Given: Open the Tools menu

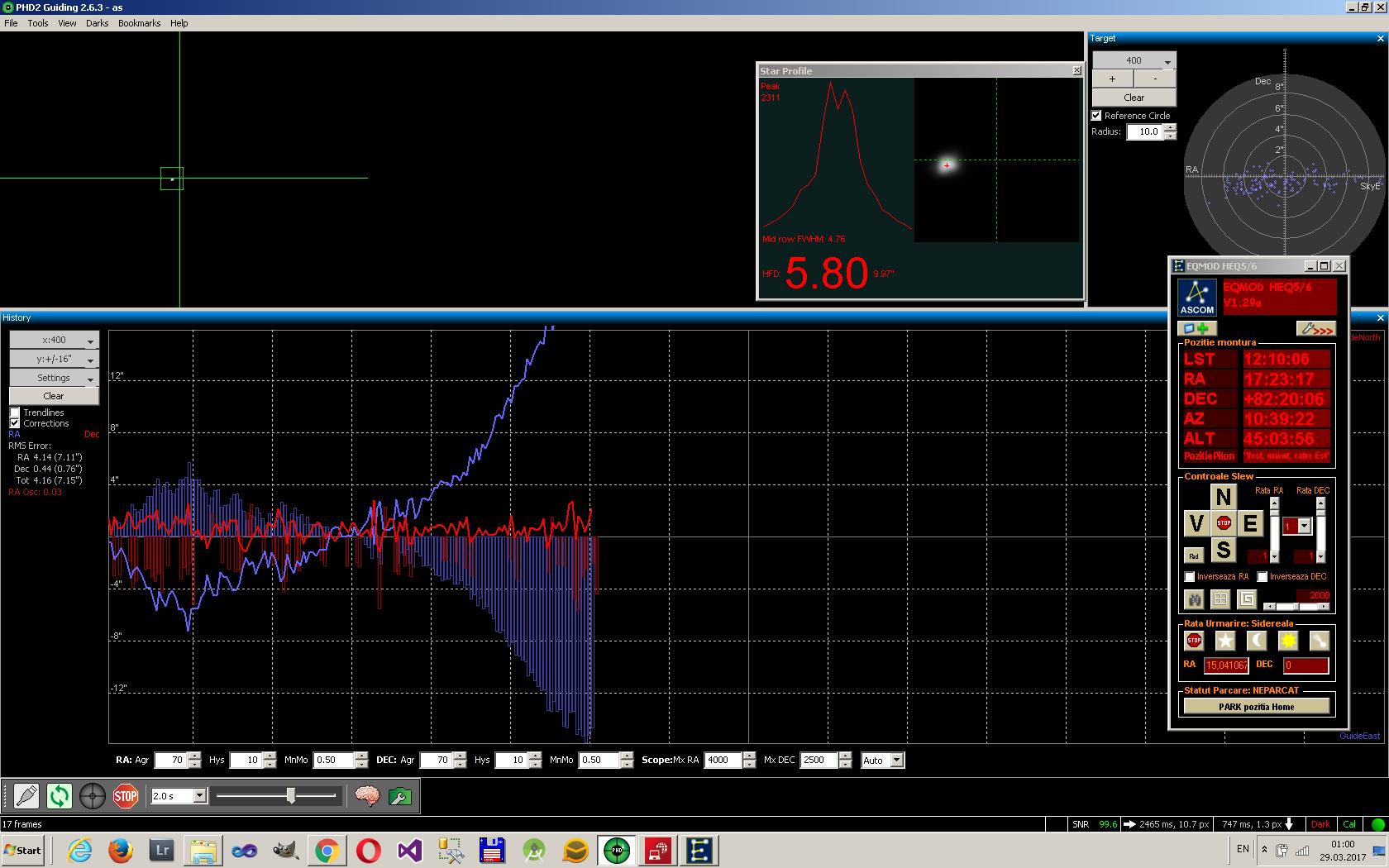Looking at the screenshot, I should pos(38,23).
